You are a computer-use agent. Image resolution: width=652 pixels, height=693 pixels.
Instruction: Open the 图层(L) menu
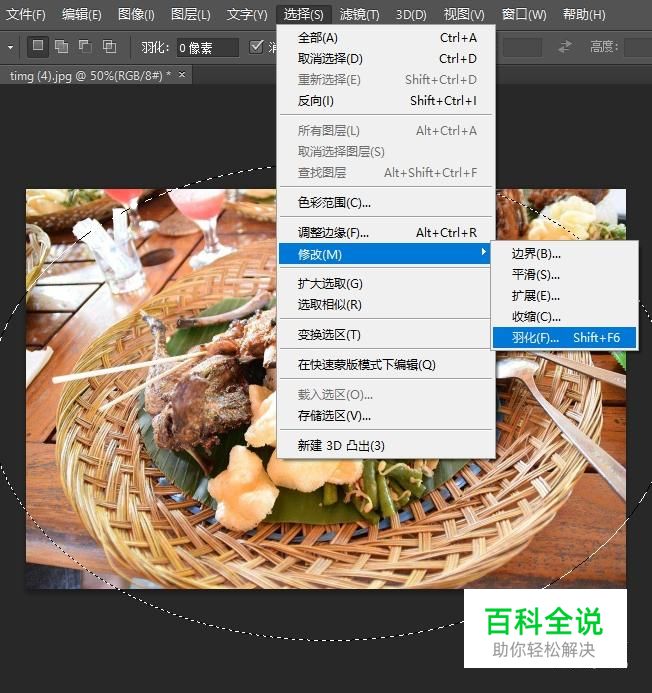click(191, 15)
